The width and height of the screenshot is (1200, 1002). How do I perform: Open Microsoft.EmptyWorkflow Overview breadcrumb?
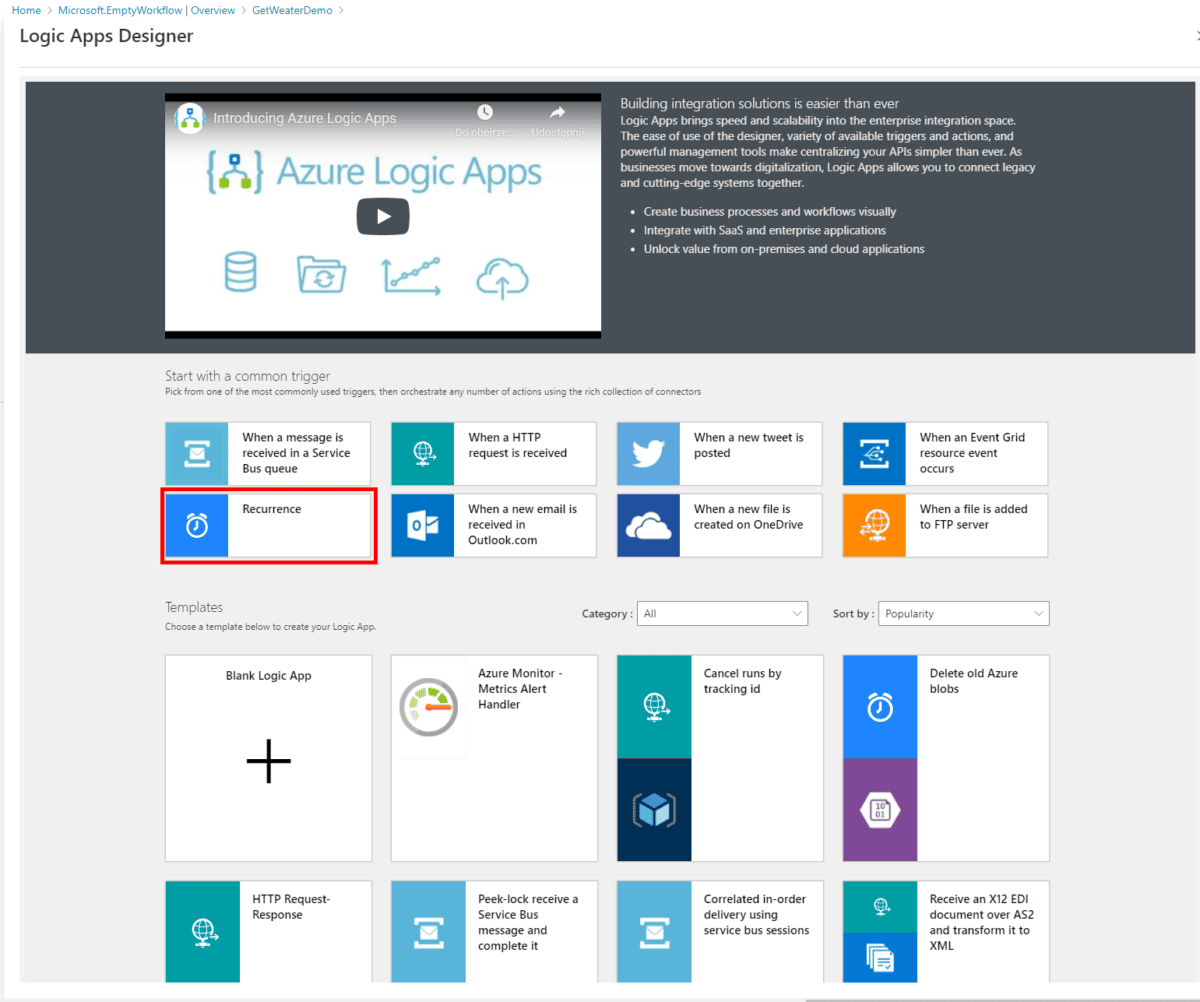pos(147,10)
